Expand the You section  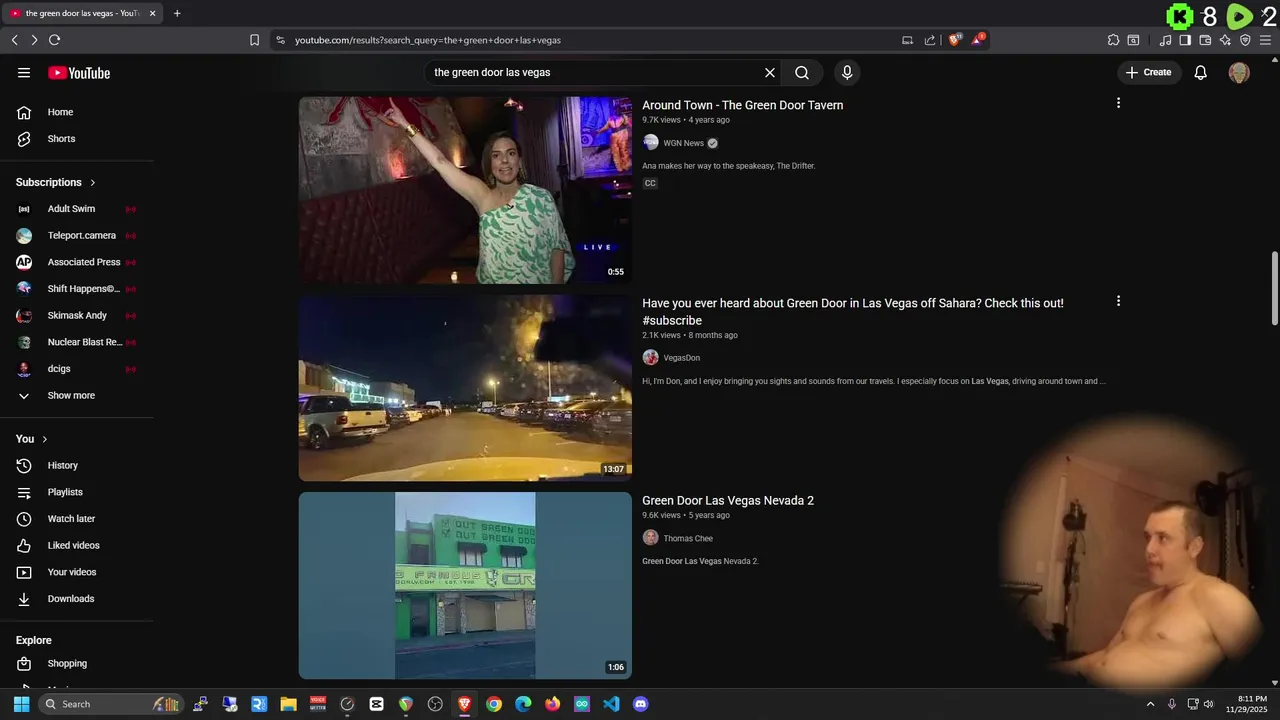(x=32, y=439)
